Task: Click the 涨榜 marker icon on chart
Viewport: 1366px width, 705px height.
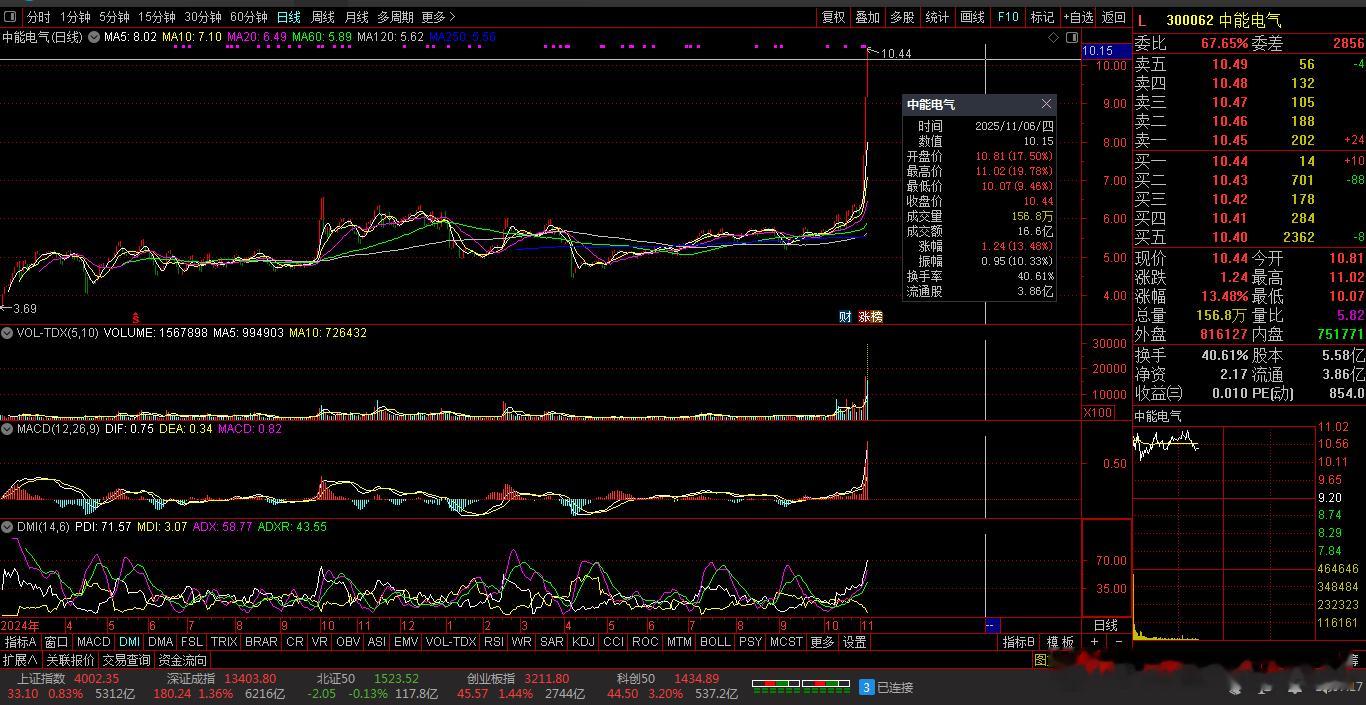Action: (870, 317)
